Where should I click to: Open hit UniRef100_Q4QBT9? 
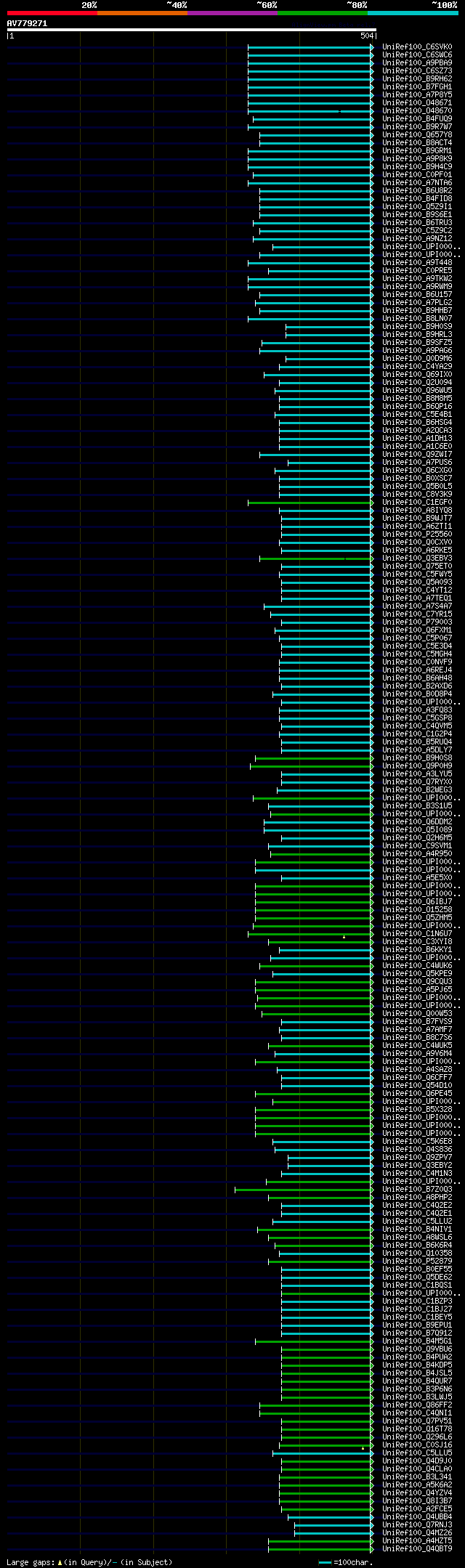click(417, 1548)
